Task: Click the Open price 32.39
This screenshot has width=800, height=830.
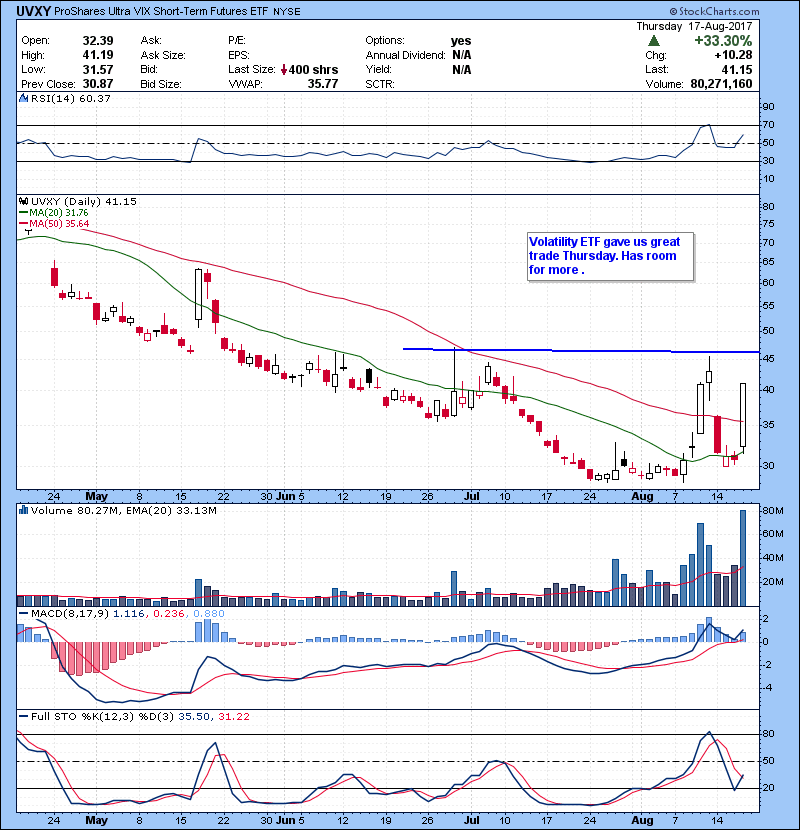Action: point(98,41)
